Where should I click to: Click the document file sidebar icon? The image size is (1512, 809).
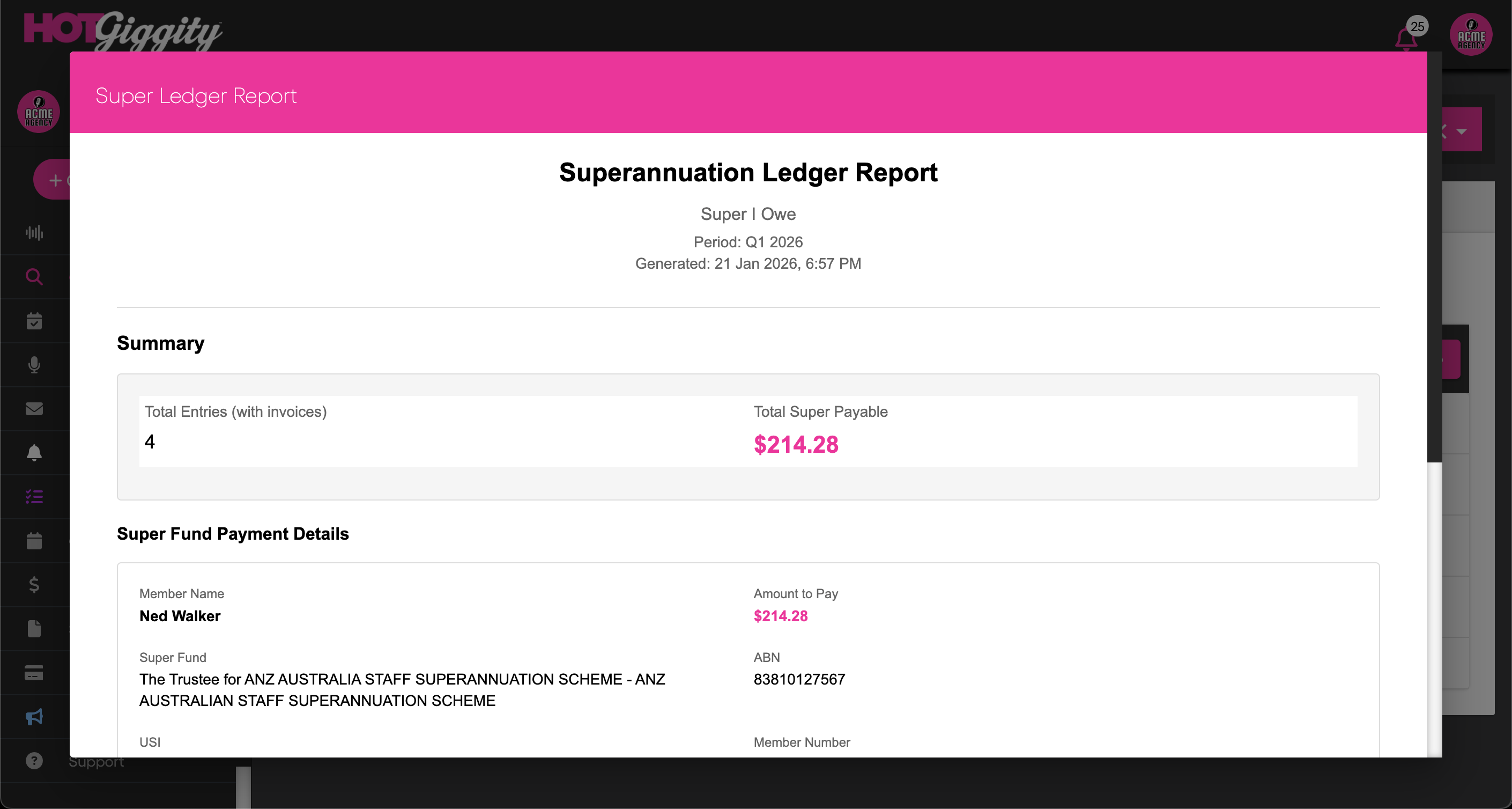click(34, 629)
